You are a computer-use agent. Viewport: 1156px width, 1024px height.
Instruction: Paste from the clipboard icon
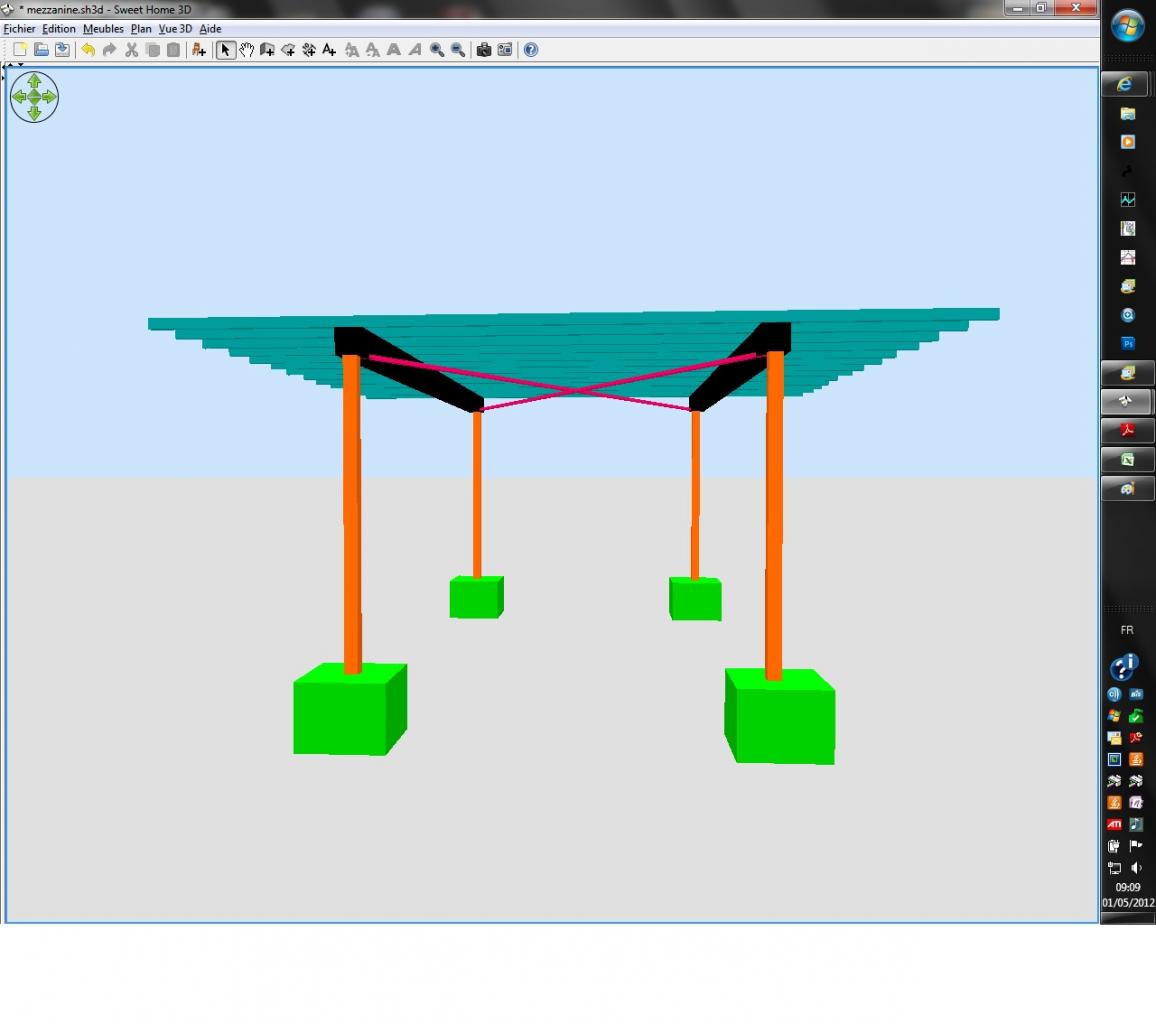click(173, 49)
